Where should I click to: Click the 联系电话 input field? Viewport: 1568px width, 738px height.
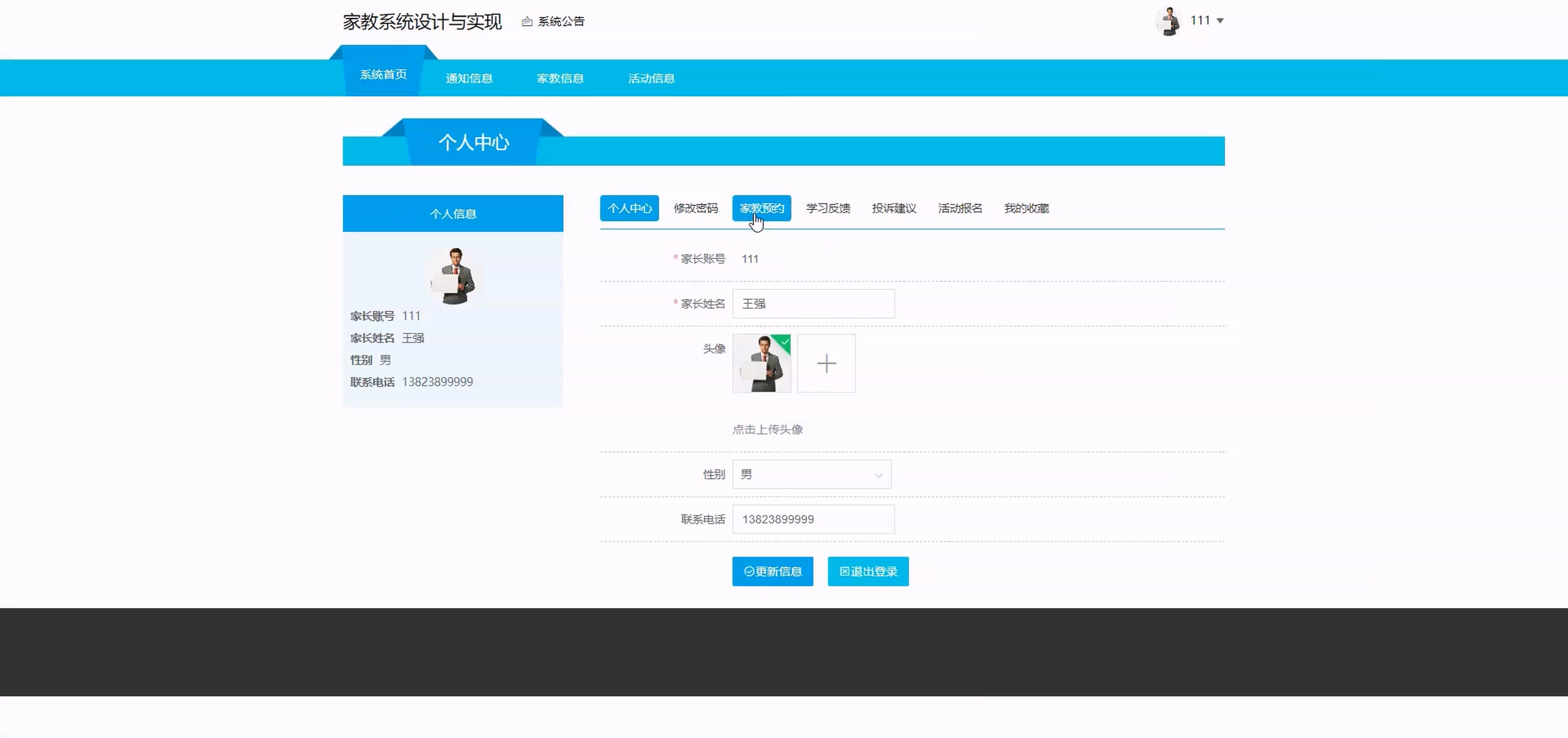click(813, 519)
